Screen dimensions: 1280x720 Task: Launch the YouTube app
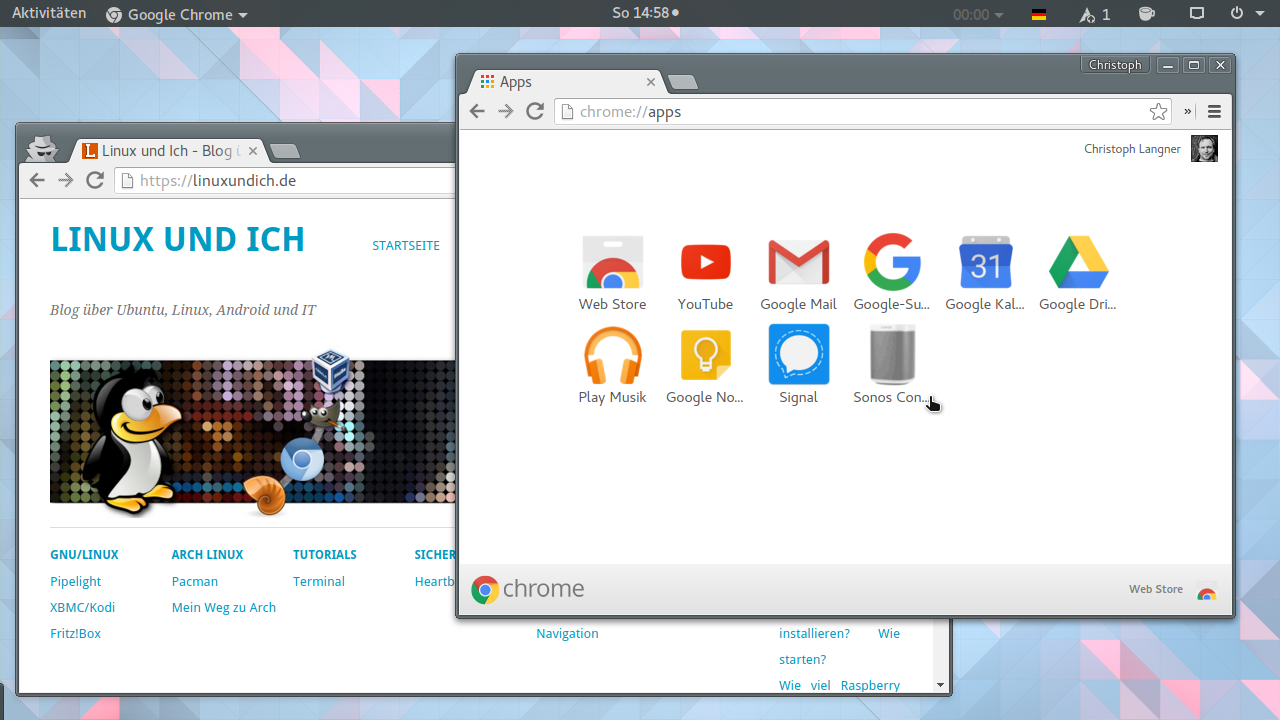point(705,274)
